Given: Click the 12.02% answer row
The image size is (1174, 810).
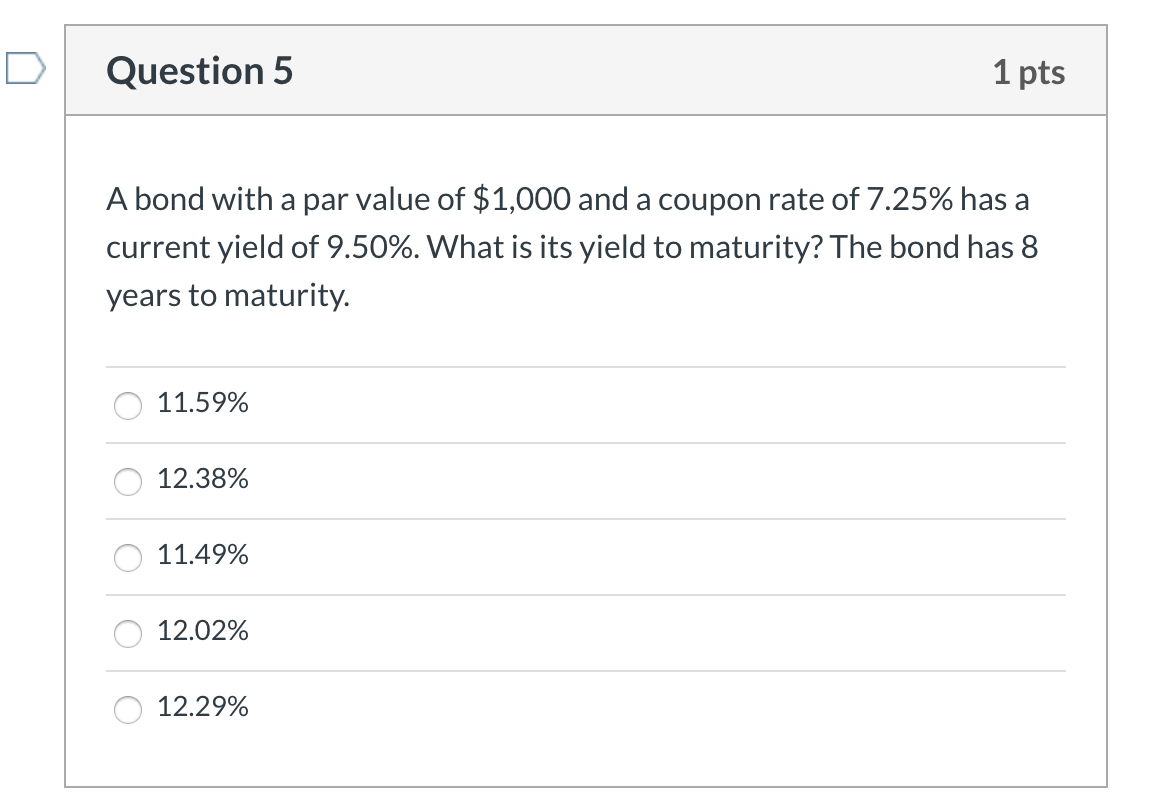Looking at the screenshot, I should tap(585, 632).
